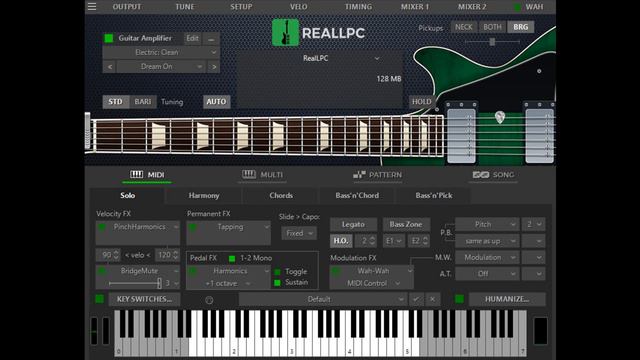This screenshot has height=360, width=640.
Task: Click the guitar pick position marker
Action: (x=500, y=117)
